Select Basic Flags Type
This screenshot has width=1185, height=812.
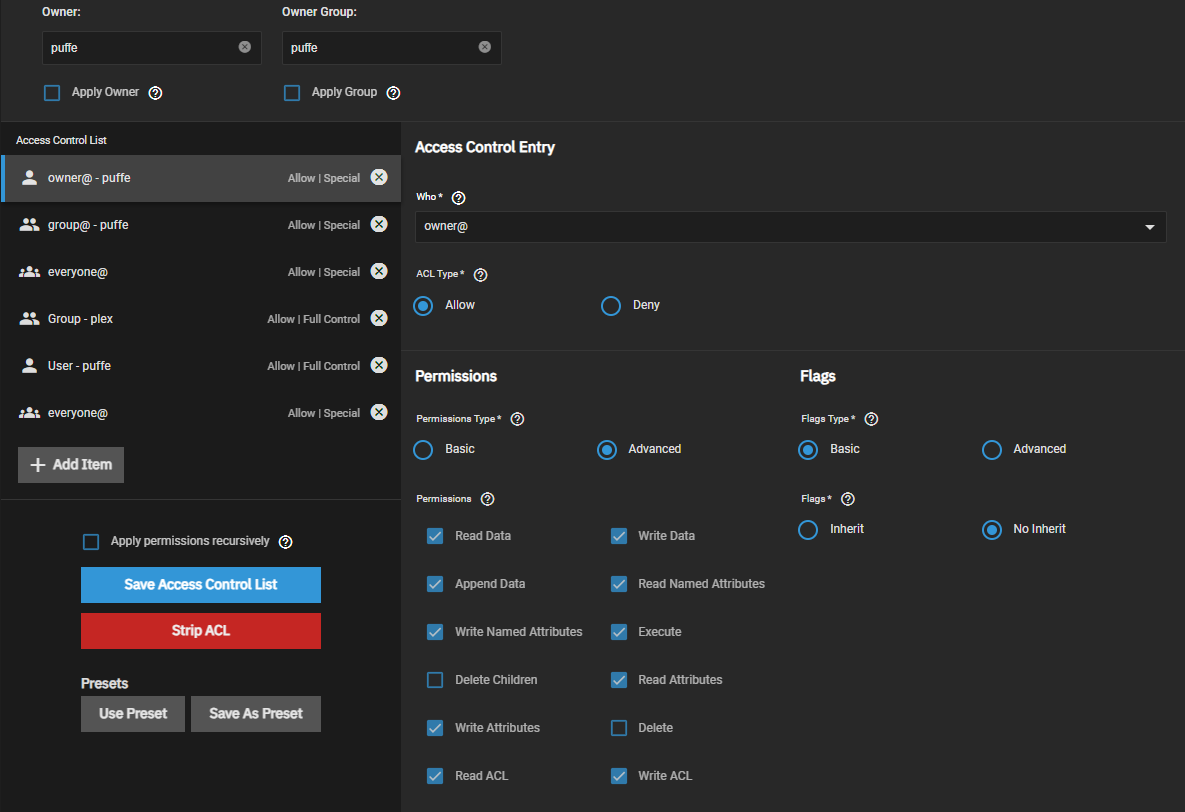pos(808,450)
